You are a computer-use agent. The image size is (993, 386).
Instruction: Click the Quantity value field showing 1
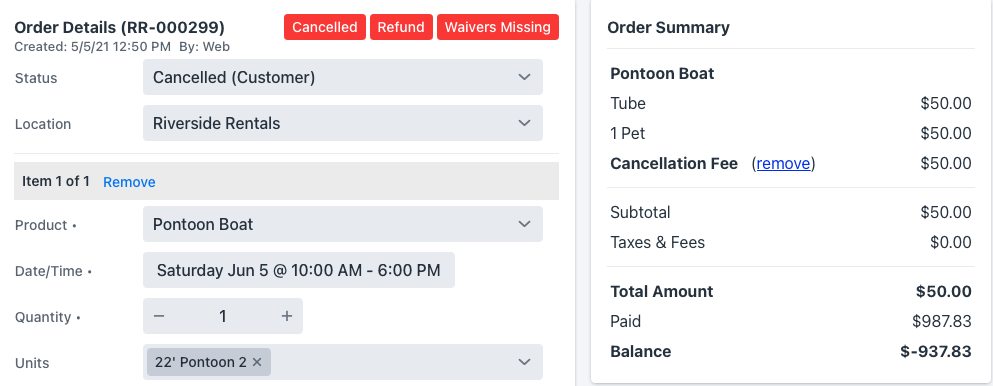[x=223, y=316]
